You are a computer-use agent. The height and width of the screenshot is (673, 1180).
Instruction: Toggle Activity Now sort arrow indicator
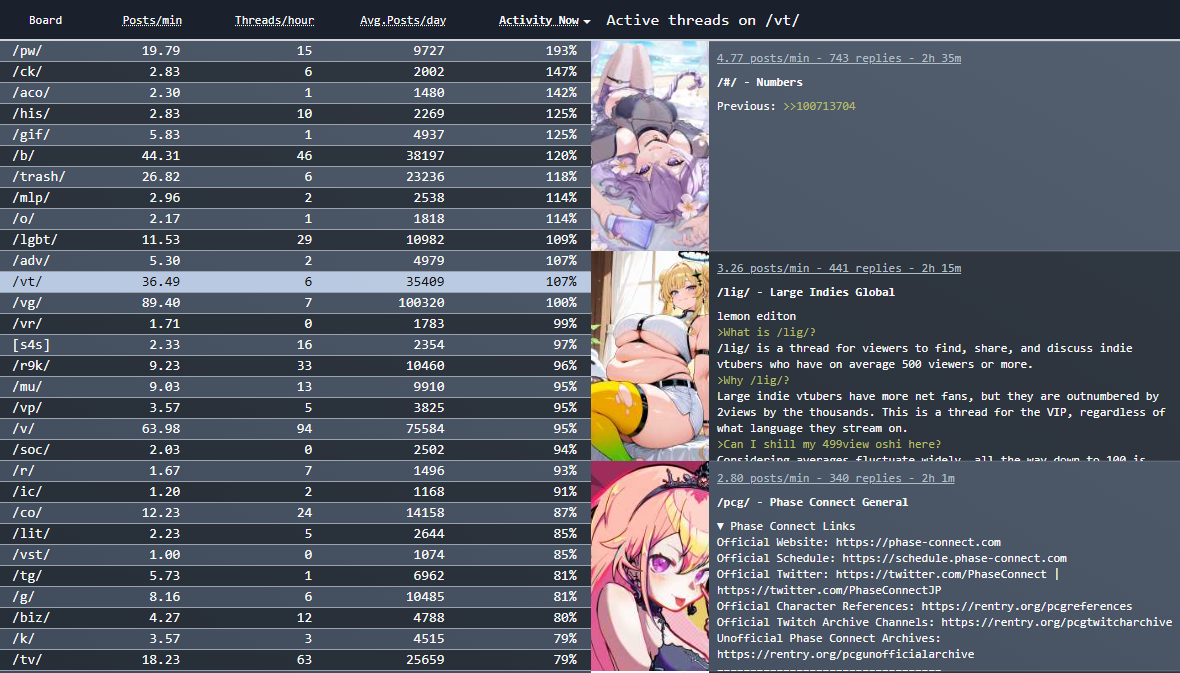587,22
